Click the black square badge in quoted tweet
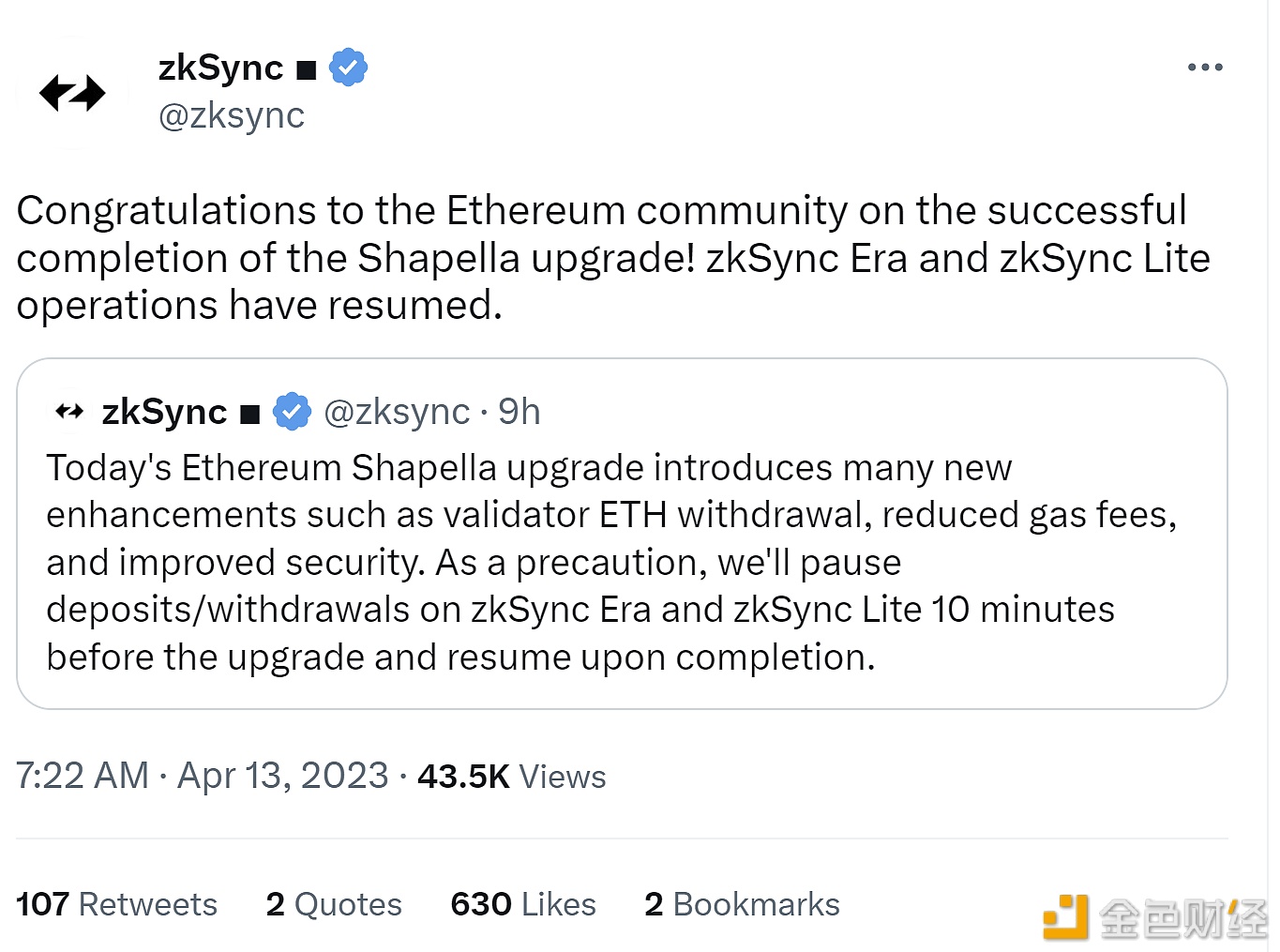Viewport: 1280px width, 952px height. tap(249, 415)
